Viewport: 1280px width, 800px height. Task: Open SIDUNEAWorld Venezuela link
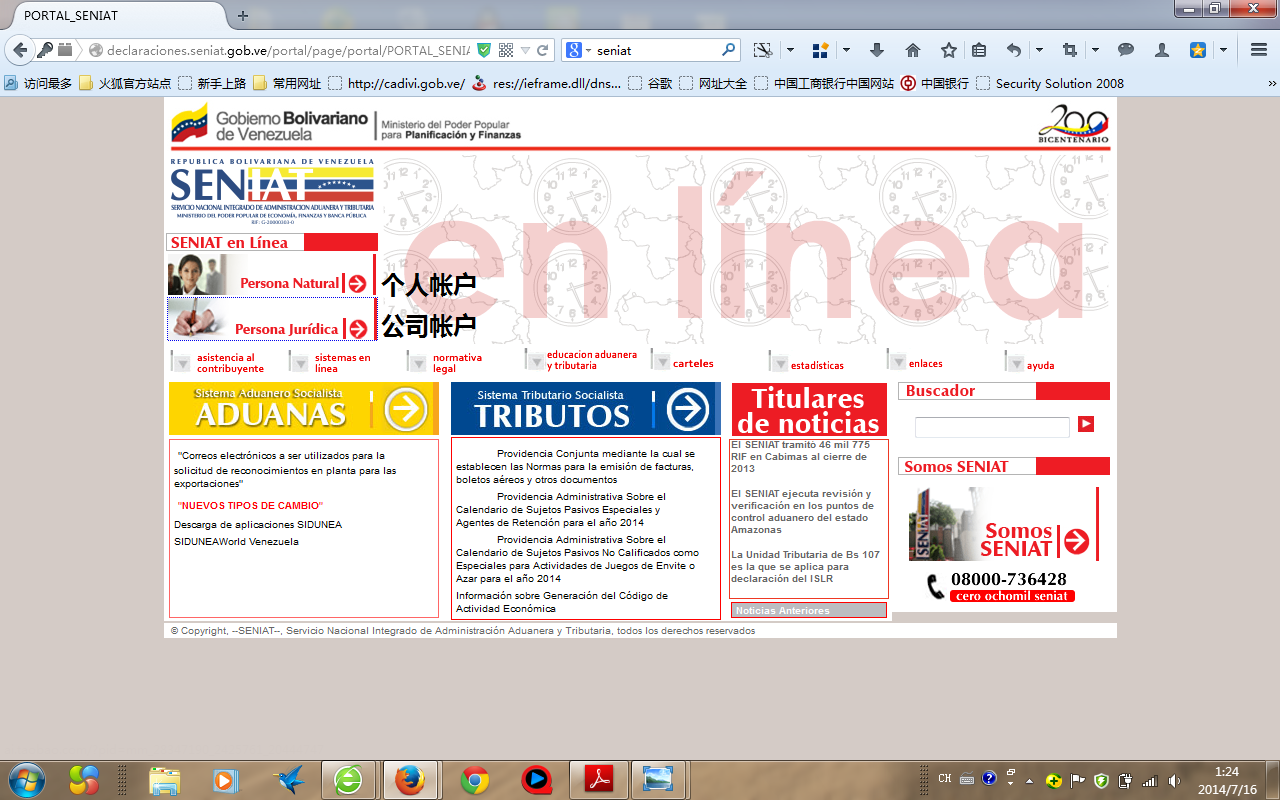pyautogui.click(x=236, y=542)
